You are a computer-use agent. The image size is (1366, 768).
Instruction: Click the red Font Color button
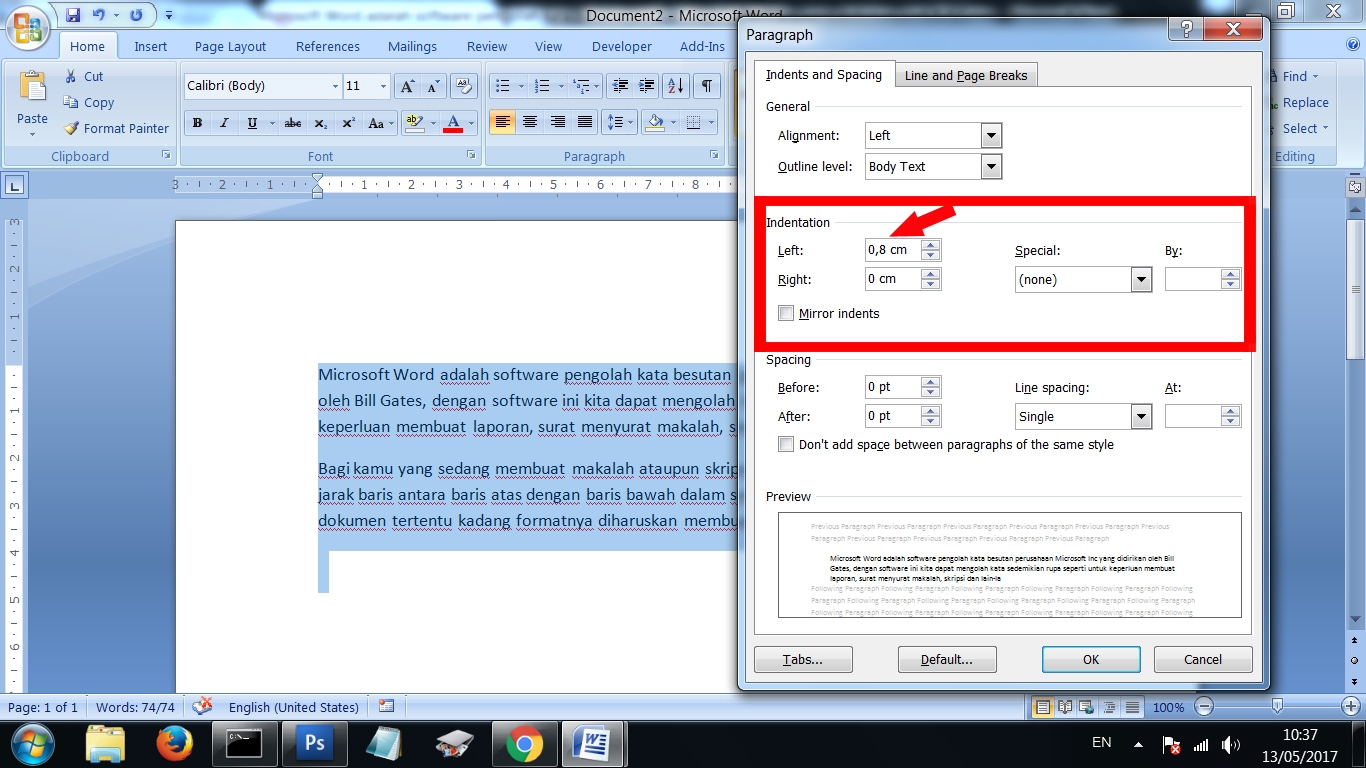tap(453, 123)
